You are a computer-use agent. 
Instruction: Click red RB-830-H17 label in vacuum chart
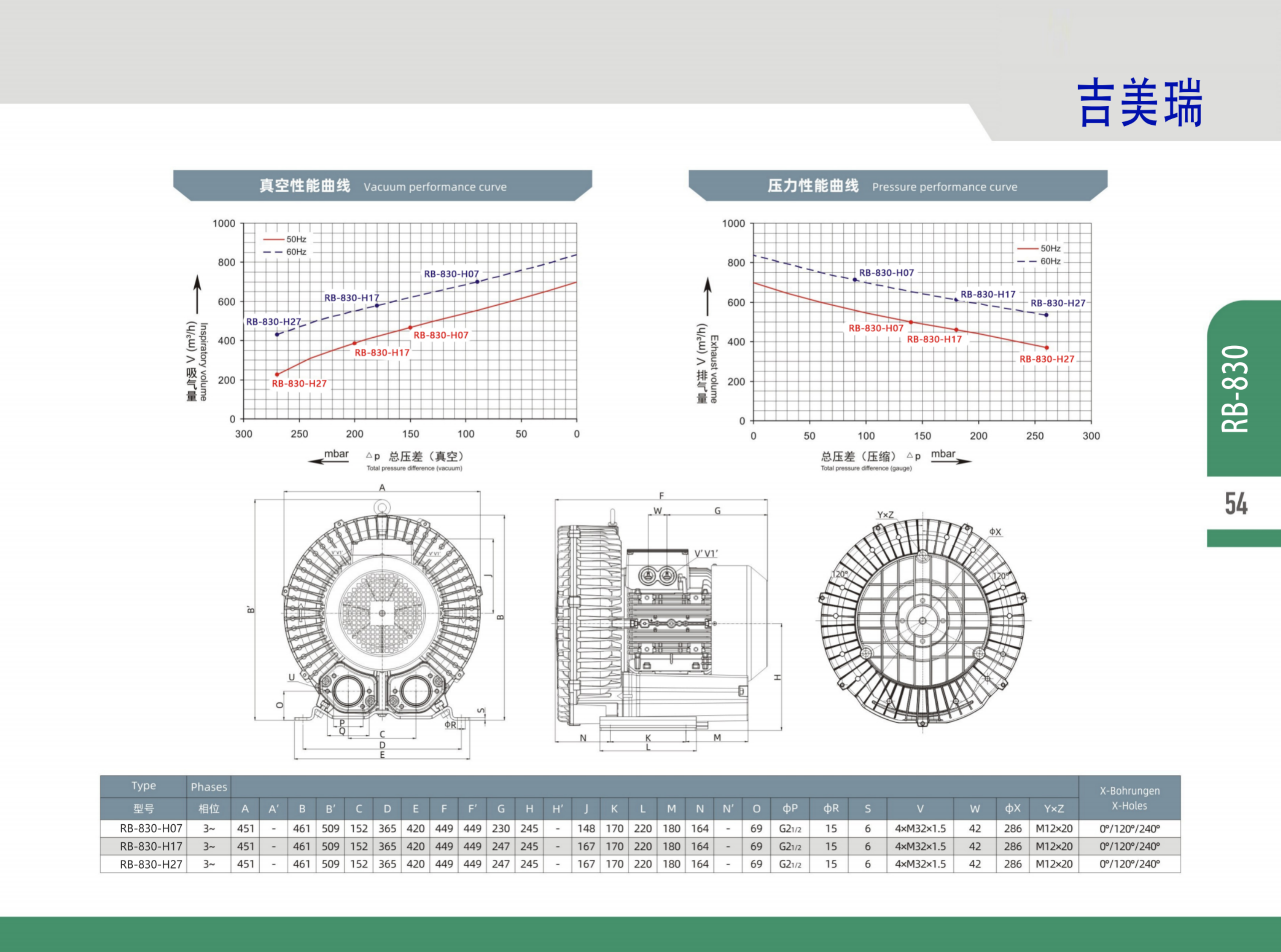382,352
